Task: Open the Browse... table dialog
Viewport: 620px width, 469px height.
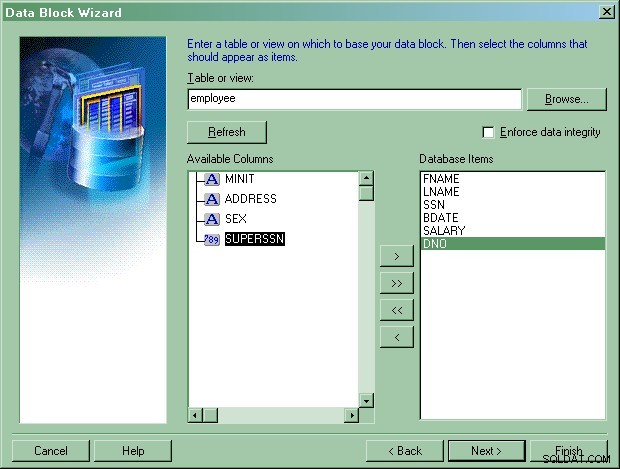Action: coord(567,99)
